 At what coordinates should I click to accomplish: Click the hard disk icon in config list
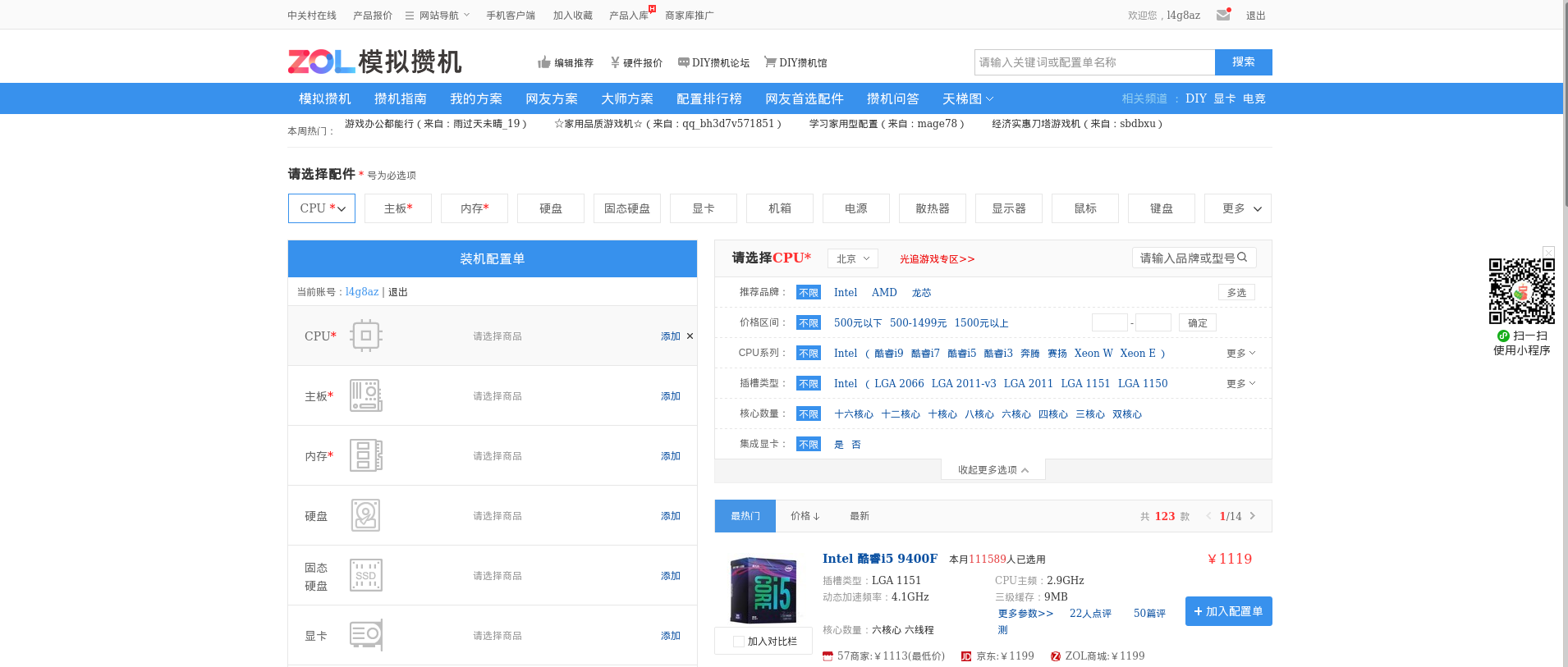tap(366, 515)
